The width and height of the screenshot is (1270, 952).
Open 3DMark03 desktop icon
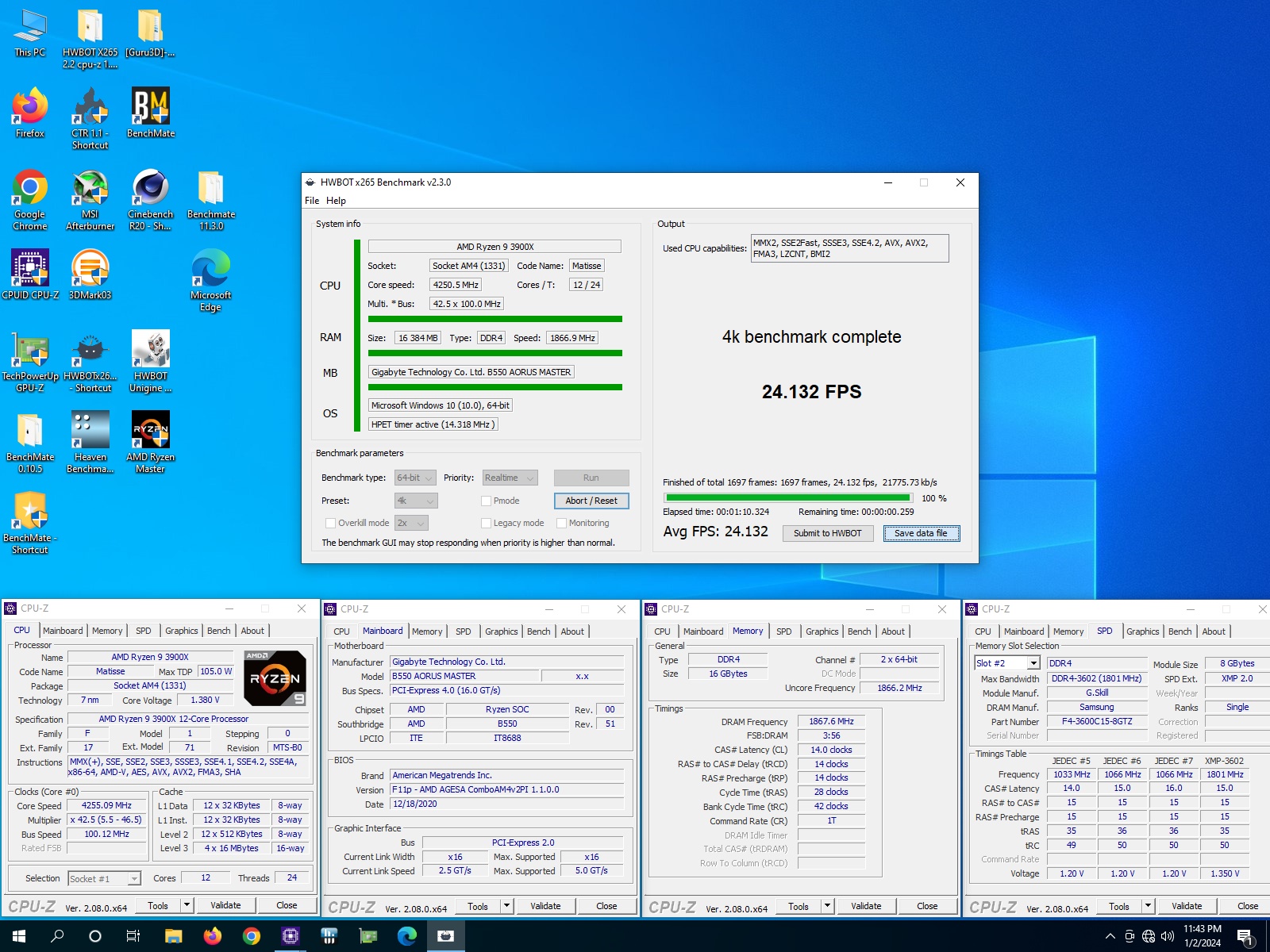click(90, 275)
